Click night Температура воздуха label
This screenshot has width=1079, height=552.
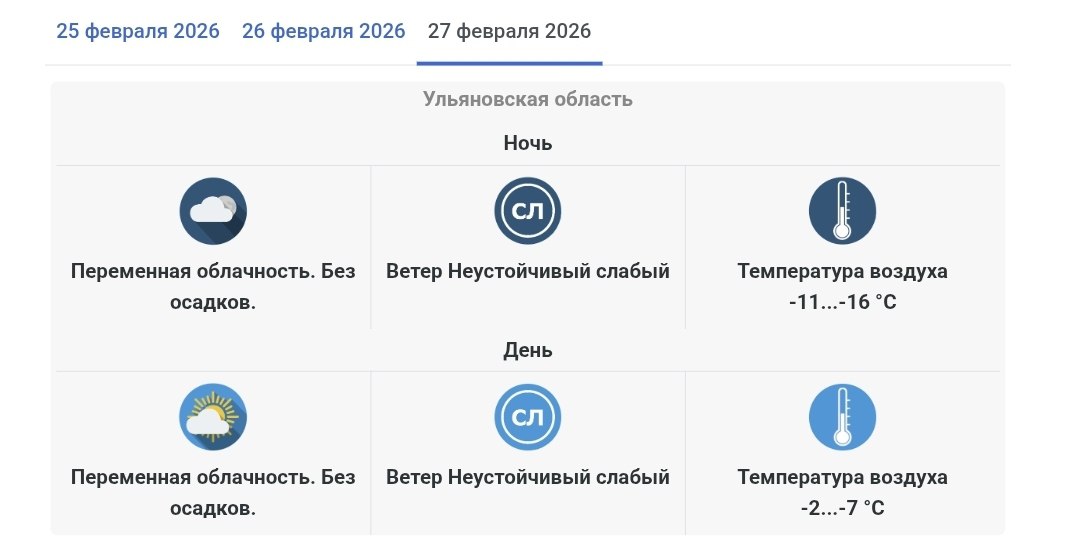842,271
